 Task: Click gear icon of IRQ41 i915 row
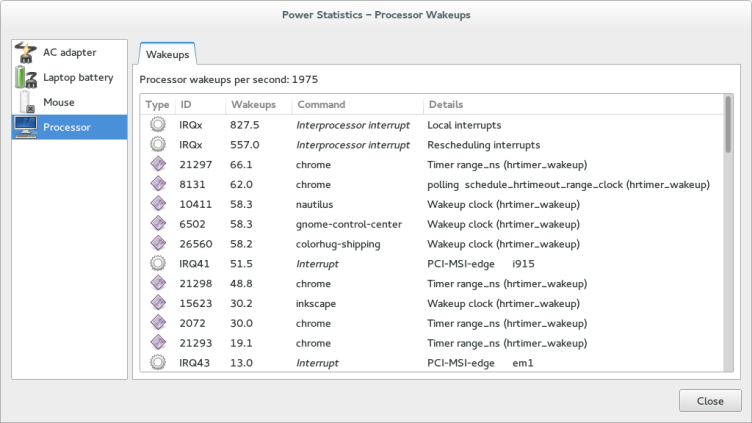click(157, 263)
